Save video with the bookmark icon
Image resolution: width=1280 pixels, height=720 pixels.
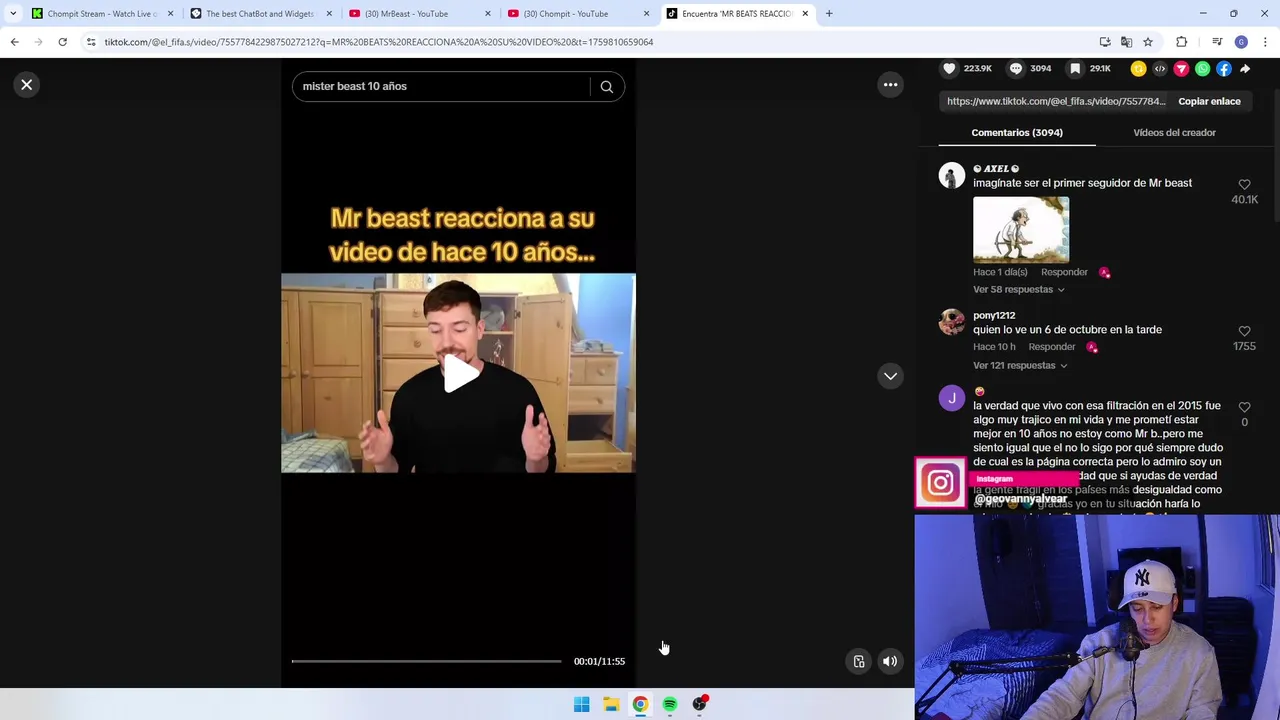click(1075, 68)
